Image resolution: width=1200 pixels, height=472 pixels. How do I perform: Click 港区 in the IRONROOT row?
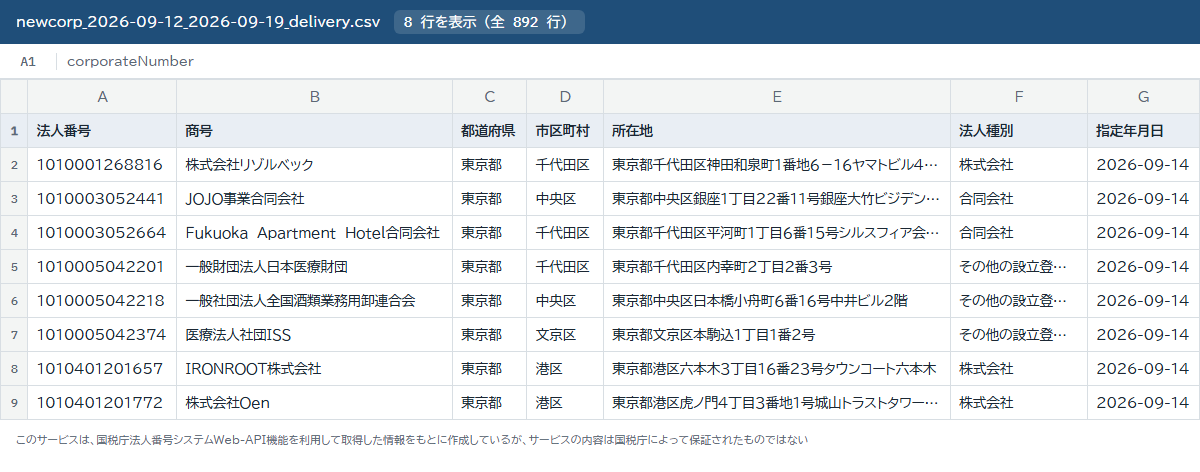(x=565, y=369)
